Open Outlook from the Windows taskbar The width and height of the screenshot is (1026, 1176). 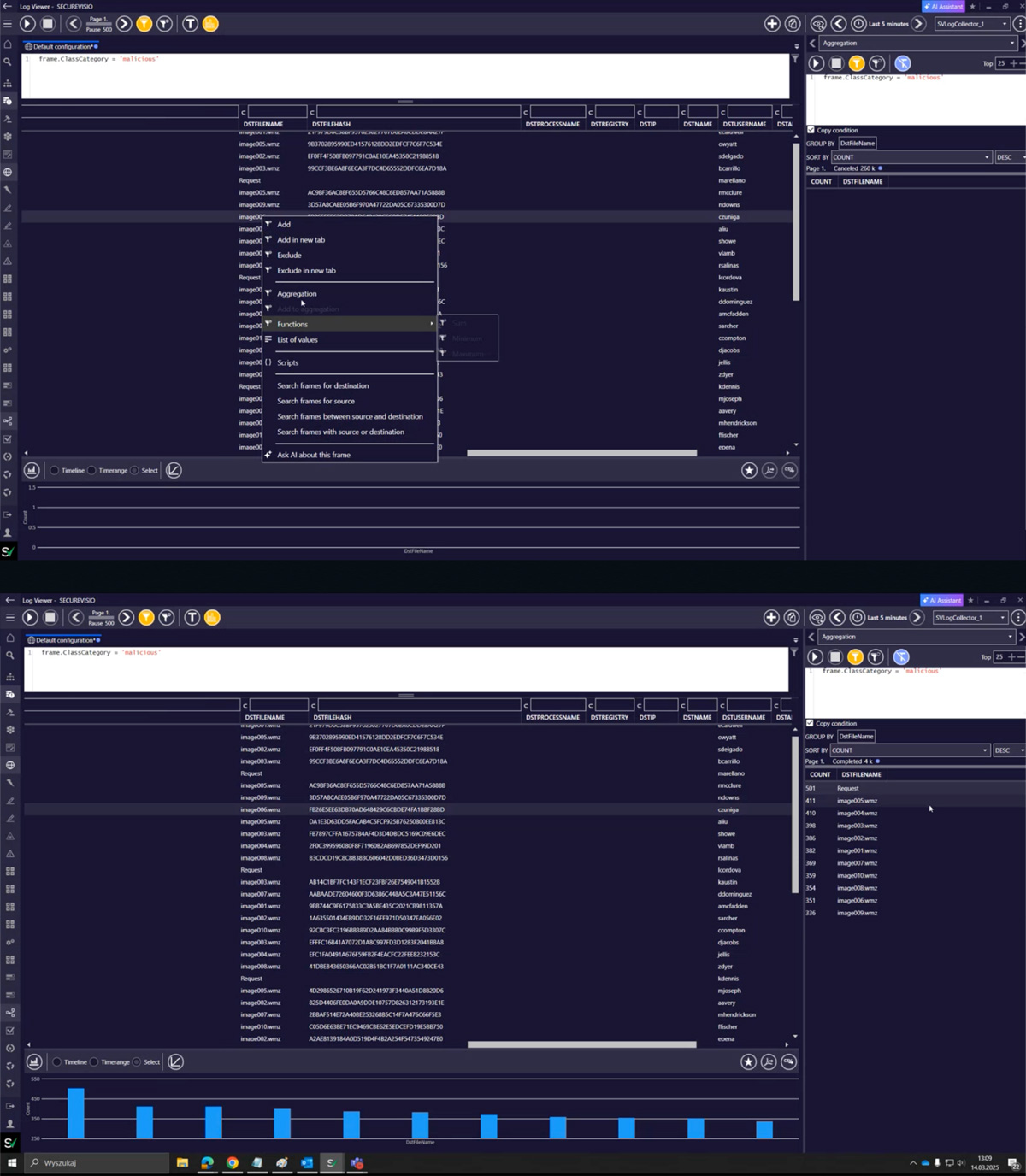(306, 1163)
